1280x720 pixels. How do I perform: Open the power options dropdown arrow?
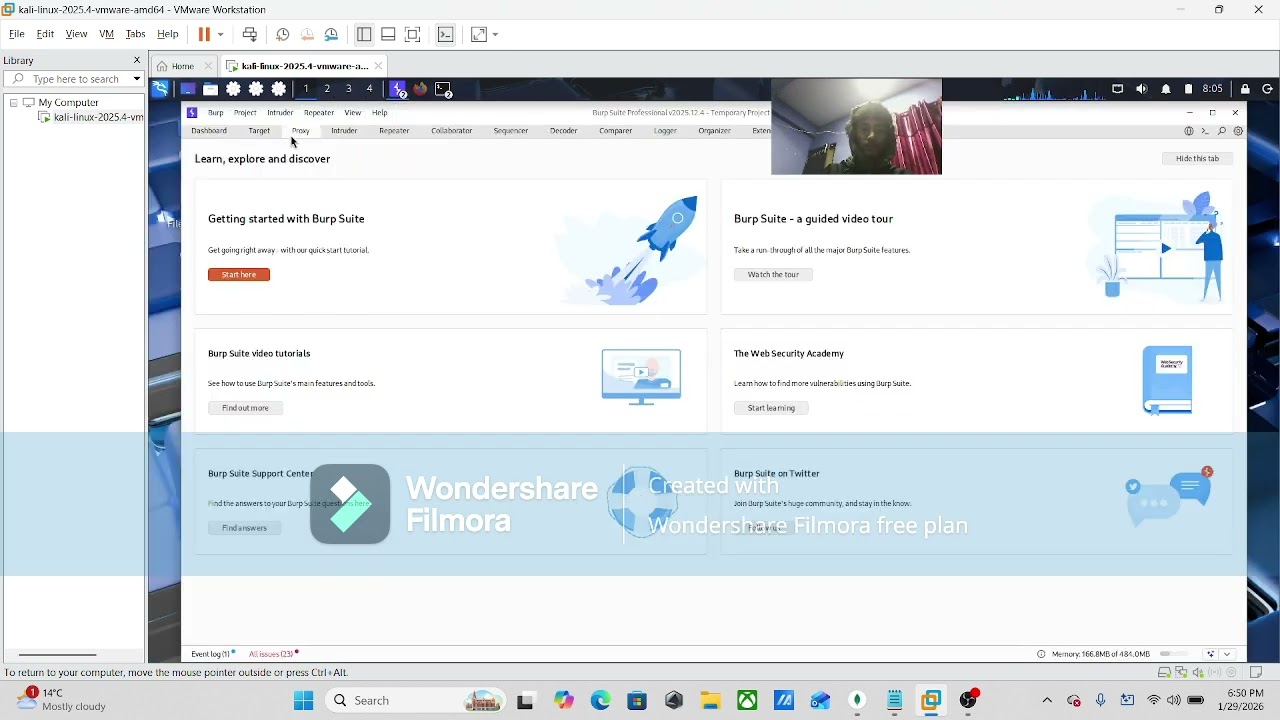tap(221, 34)
